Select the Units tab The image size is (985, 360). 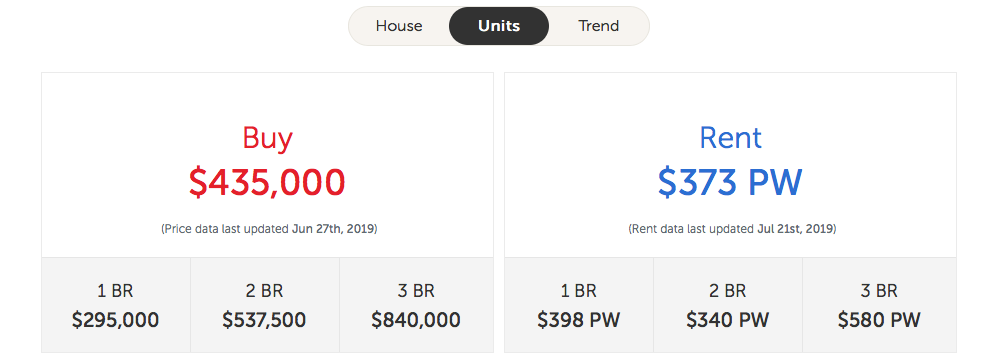(499, 26)
